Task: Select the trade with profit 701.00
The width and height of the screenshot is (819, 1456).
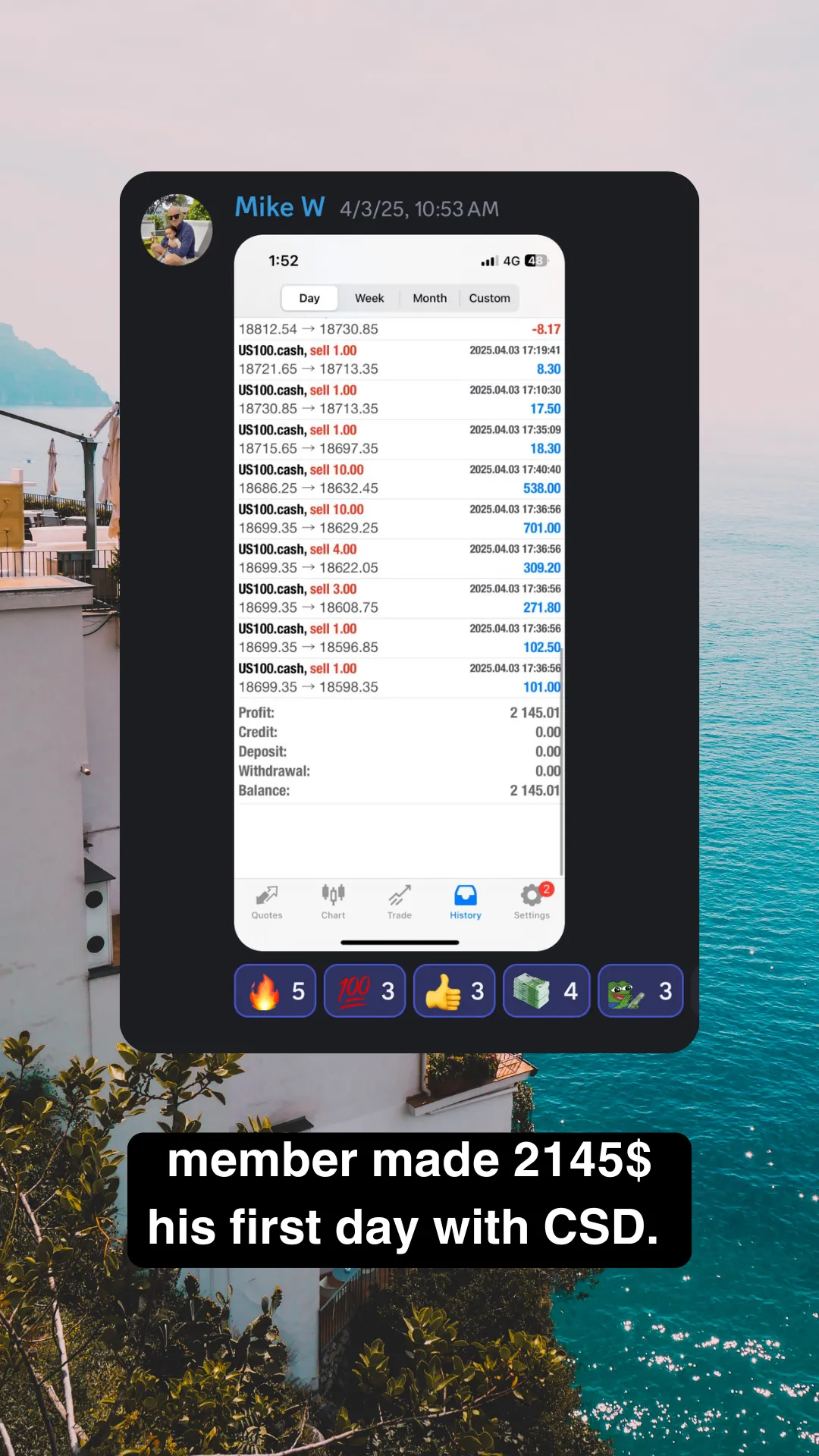Action: pyautogui.click(x=399, y=519)
